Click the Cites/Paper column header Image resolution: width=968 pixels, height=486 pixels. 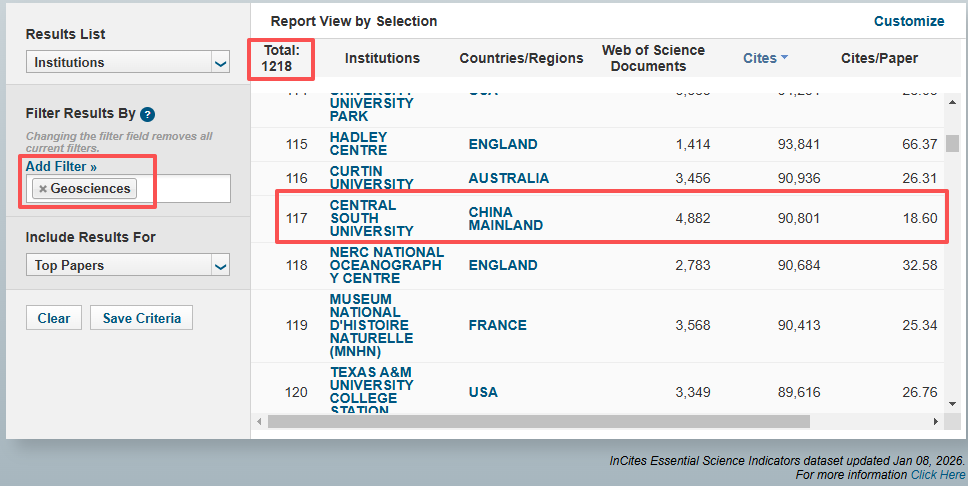[x=879, y=58]
